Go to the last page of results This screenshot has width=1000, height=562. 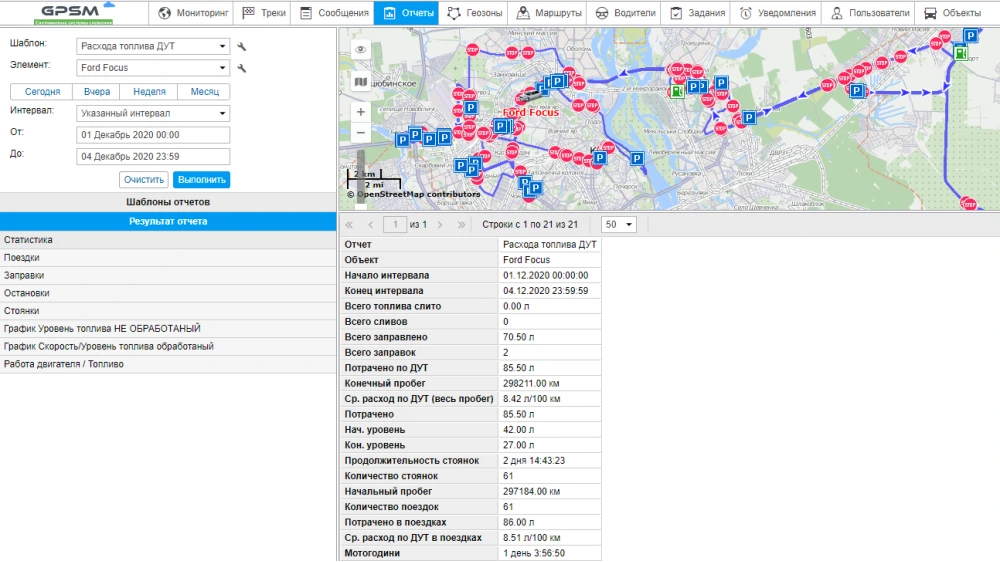[x=461, y=225]
